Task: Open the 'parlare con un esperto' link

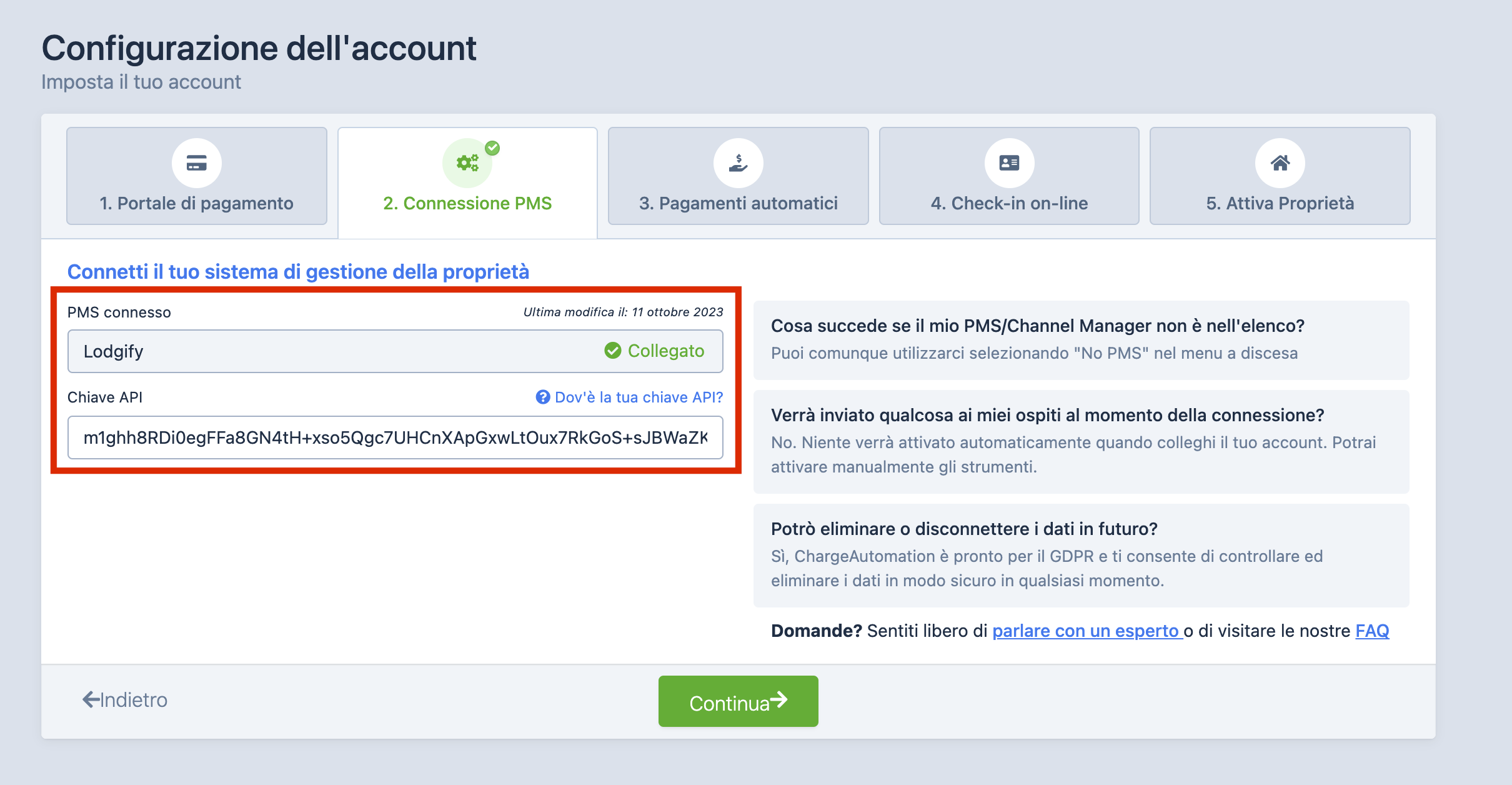Action: click(1086, 631)
